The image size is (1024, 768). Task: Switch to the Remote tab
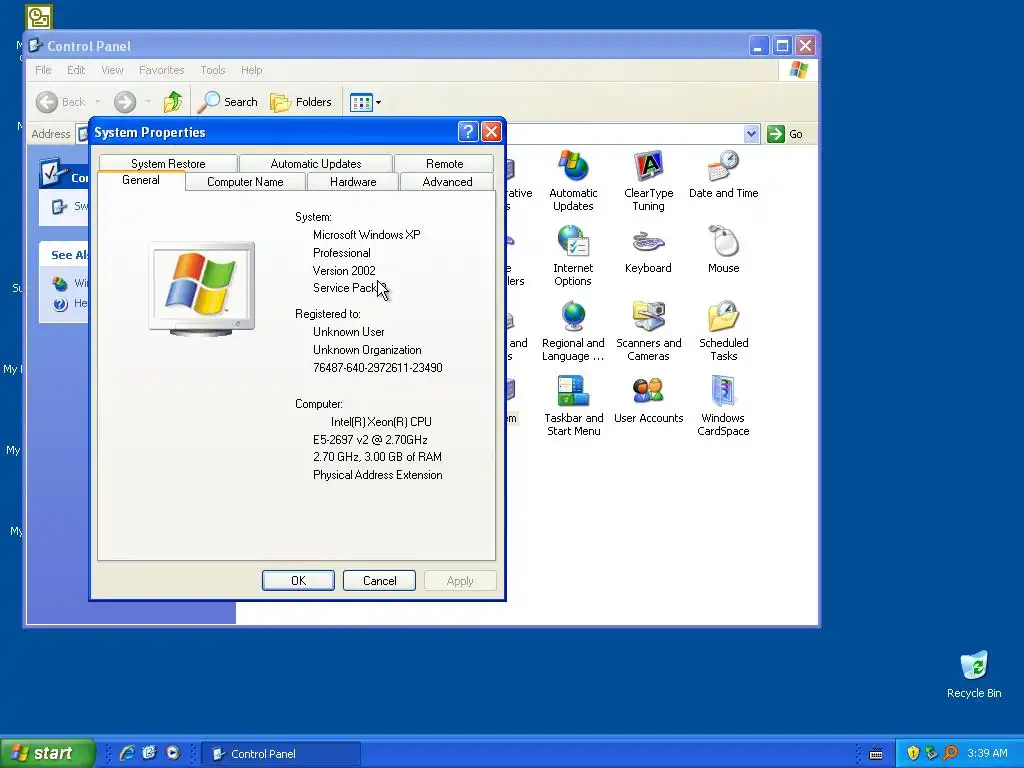pos(444,163)
